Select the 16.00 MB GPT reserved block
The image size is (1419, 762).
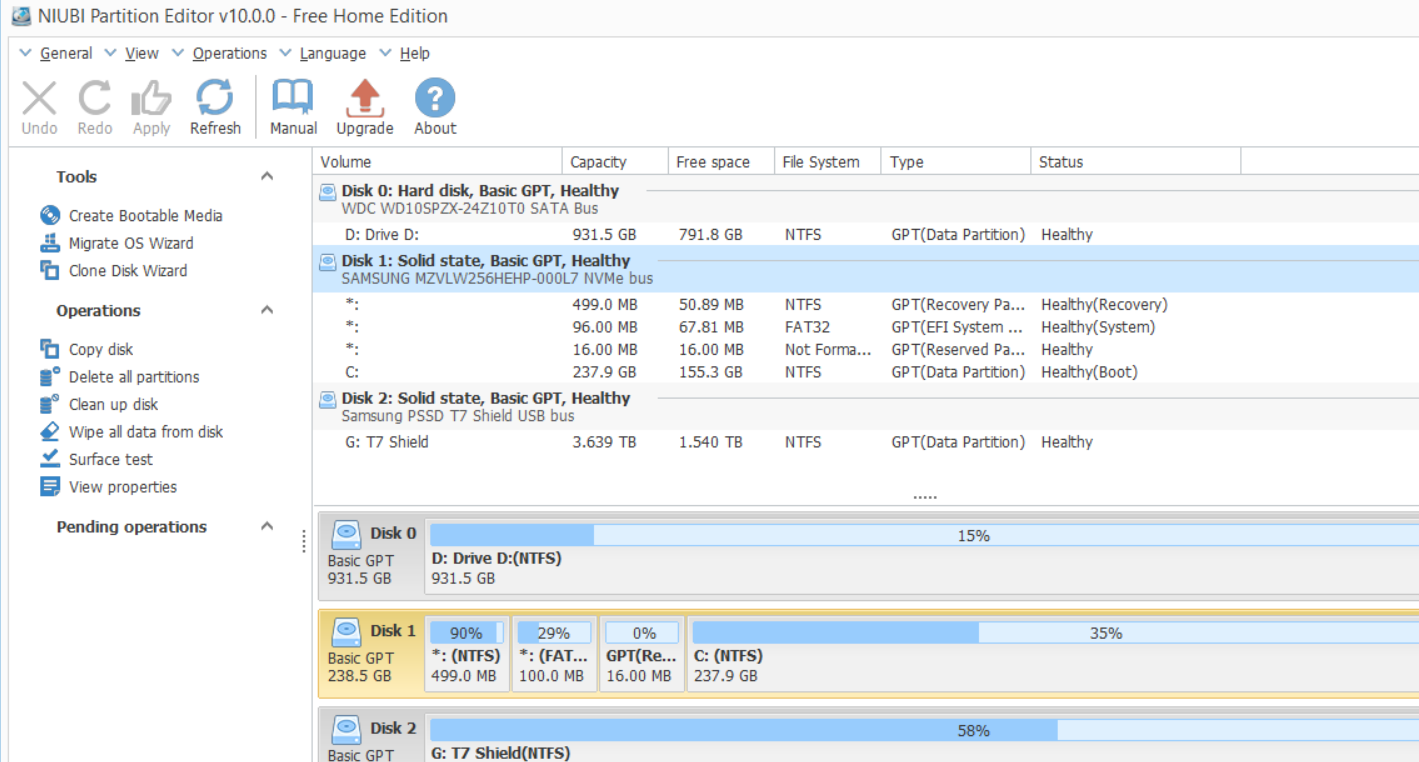point(641,653)
